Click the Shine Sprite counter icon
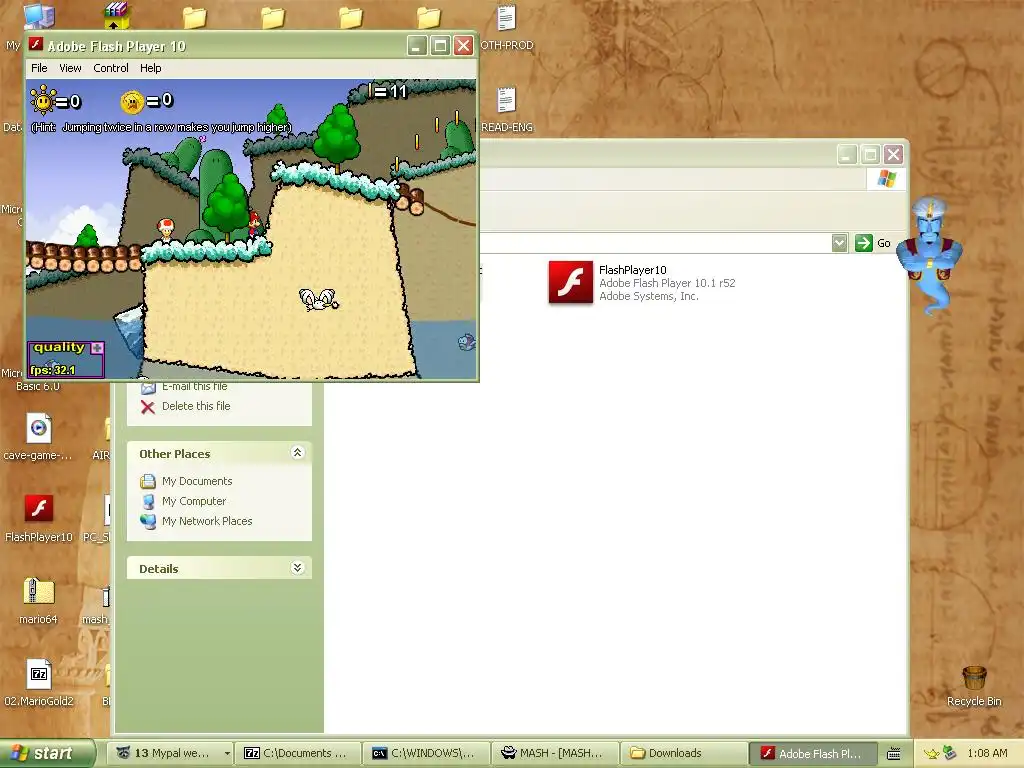The height and width of the screenshot is (768, 1024). (43, 101)
